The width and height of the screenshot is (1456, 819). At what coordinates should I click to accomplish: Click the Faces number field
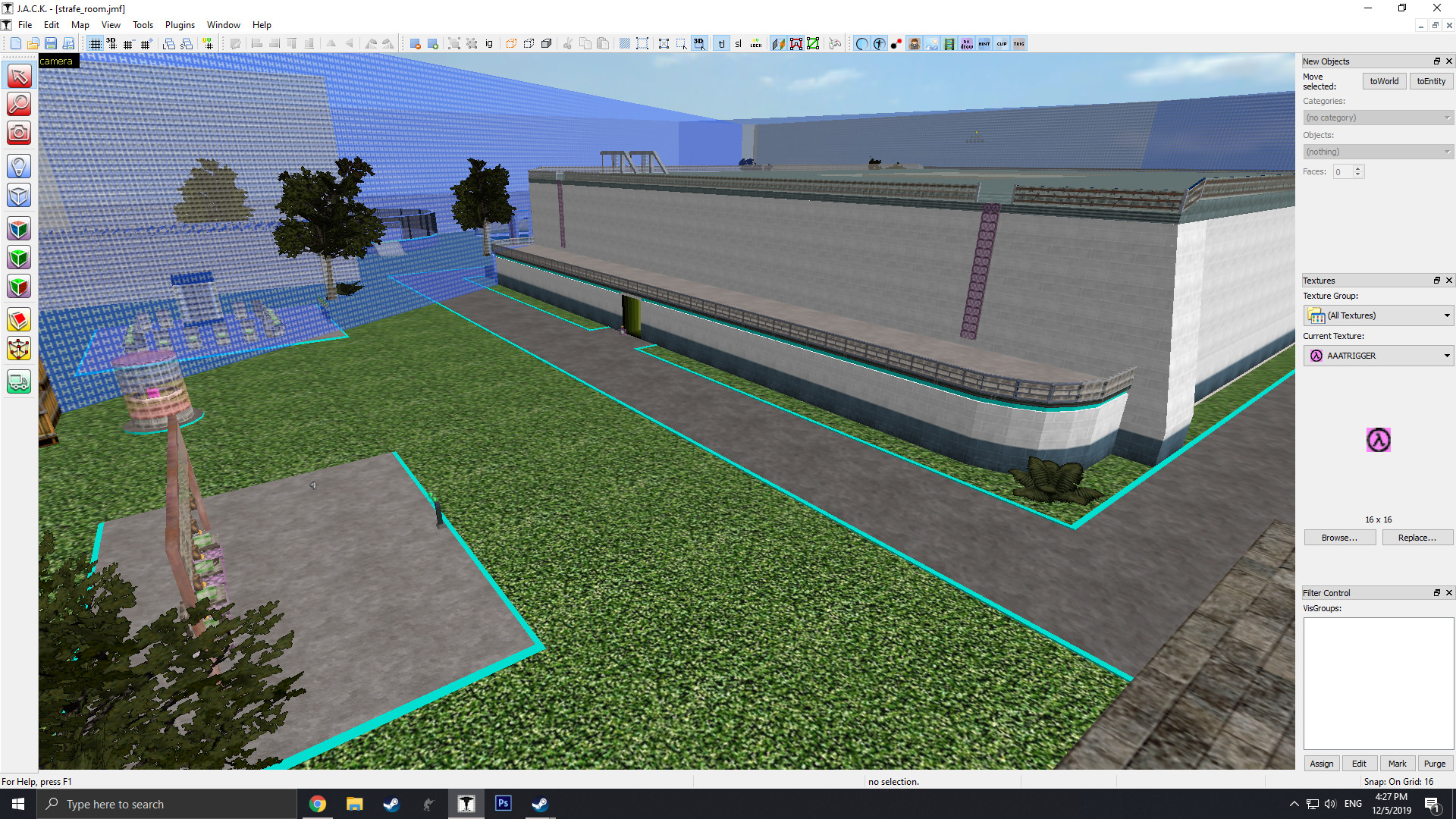(1343, 171)
